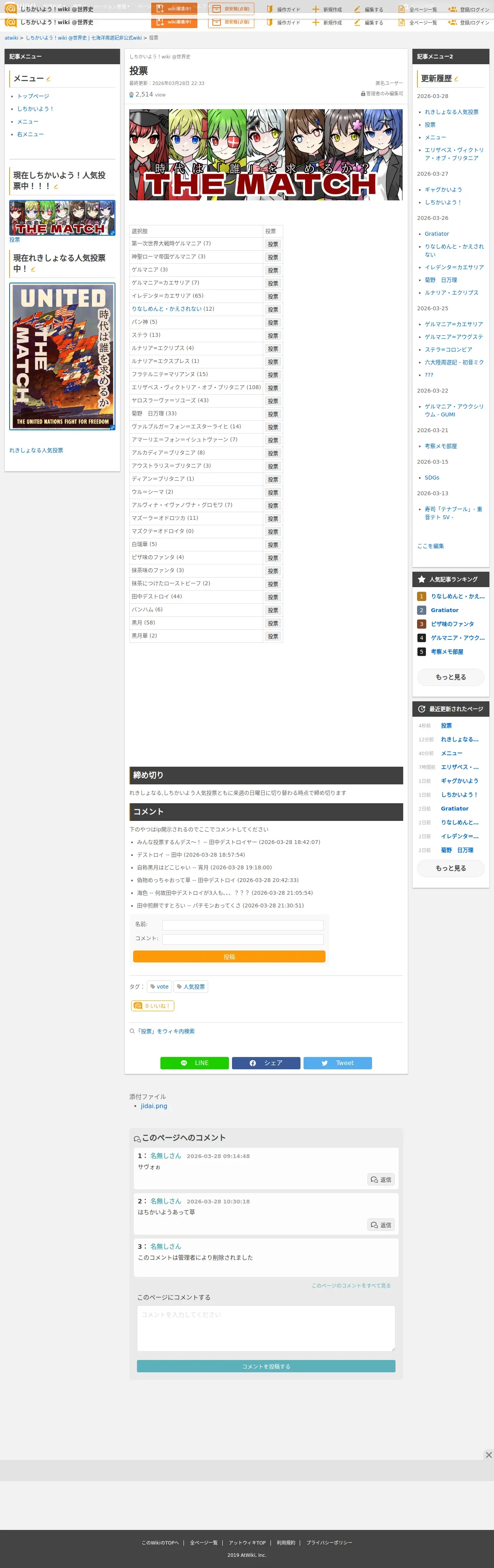Focus the コメント input field
This screenshot has width=494, height=1568.
[x=243, y=939]
